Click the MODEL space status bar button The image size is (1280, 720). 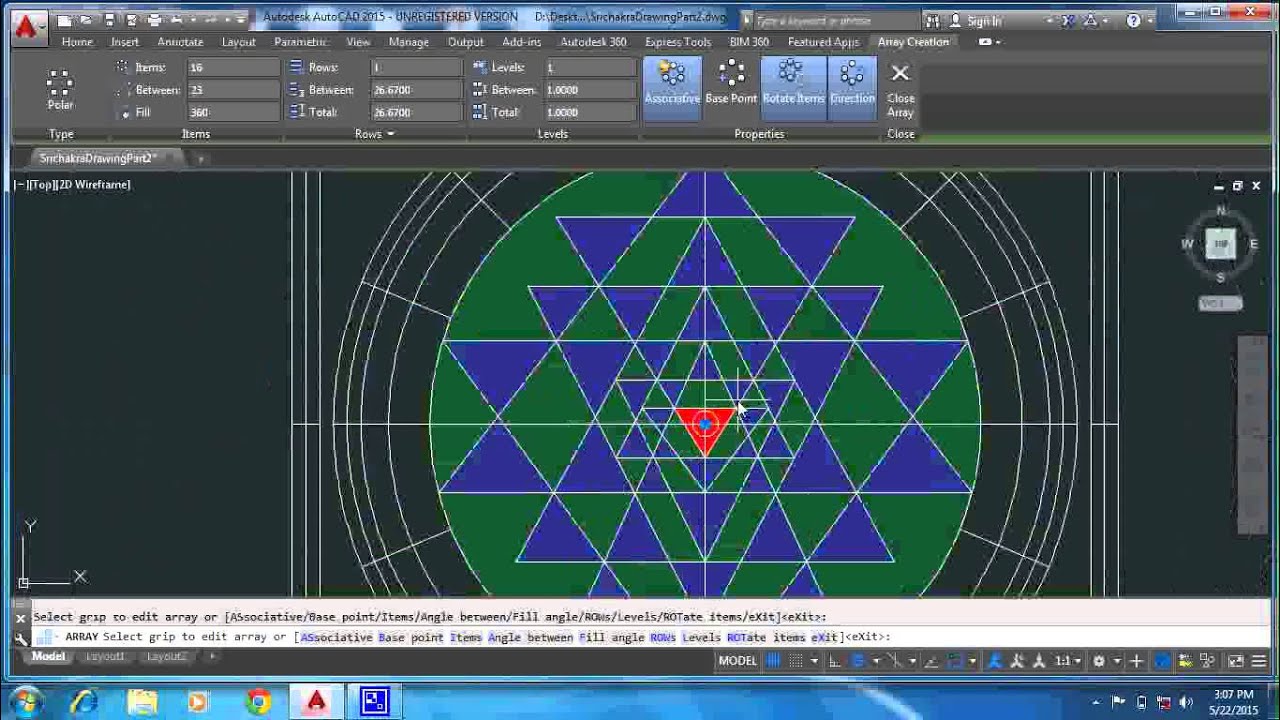[x=738, y=661]
